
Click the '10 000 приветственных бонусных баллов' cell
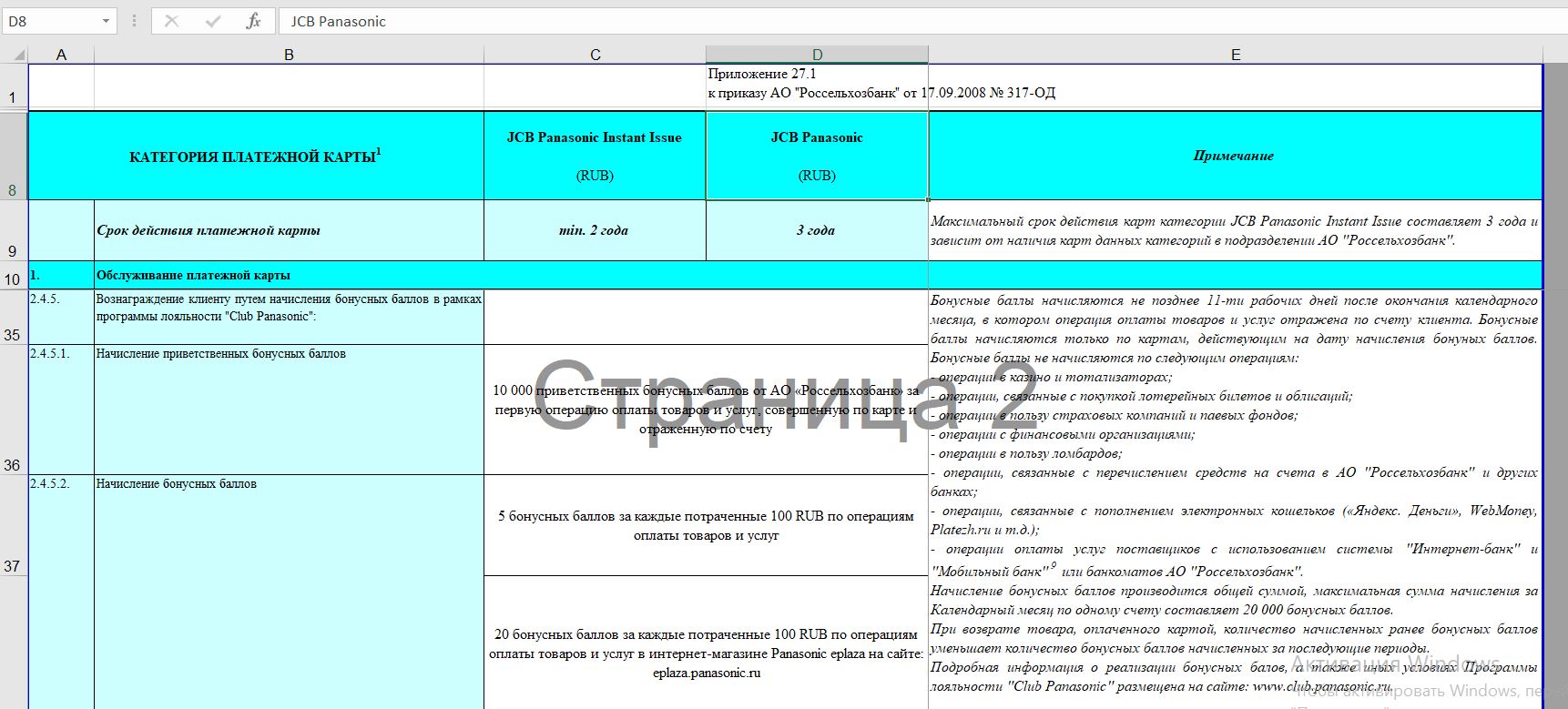(706, 410)
